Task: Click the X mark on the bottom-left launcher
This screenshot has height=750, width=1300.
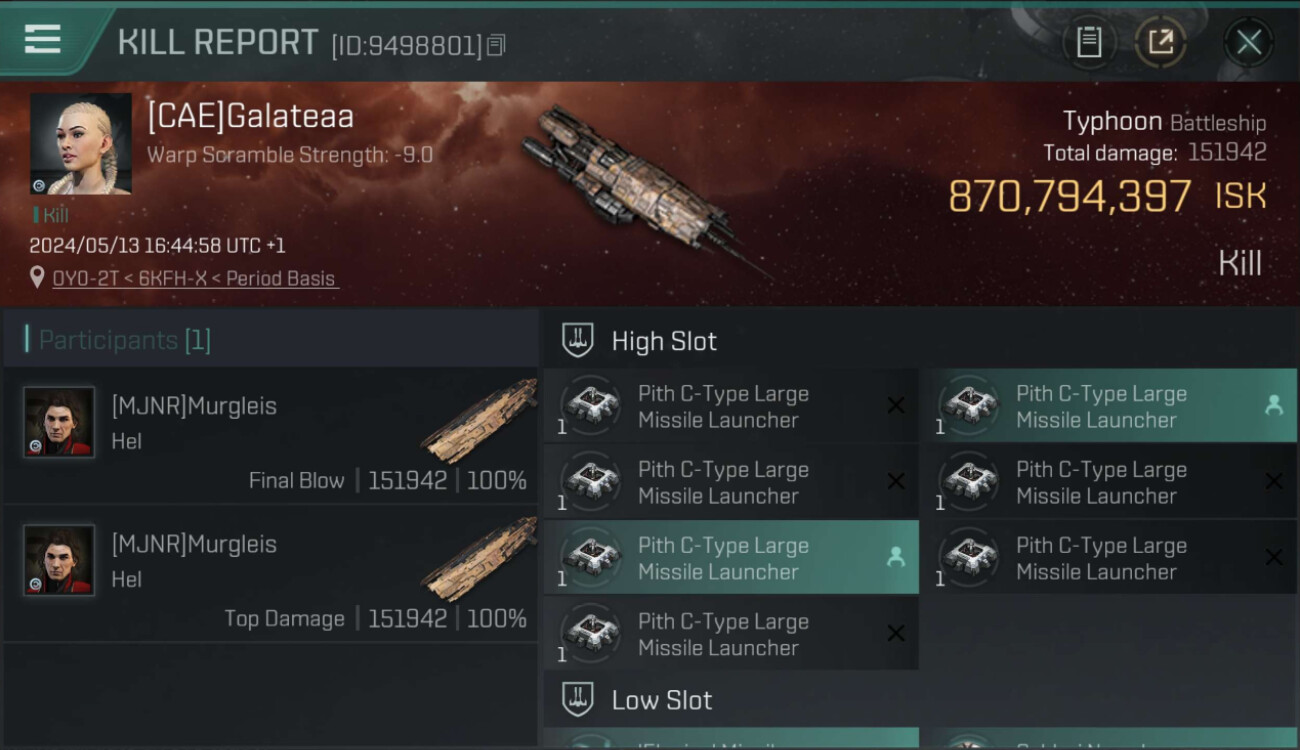Action: pos(895,633)
